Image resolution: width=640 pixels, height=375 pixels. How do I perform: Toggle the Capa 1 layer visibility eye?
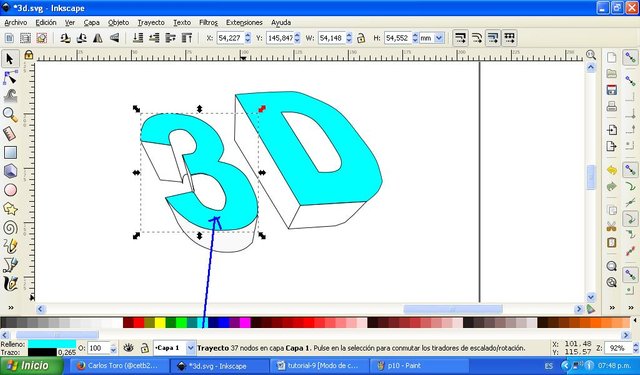(x=128, y=348)
